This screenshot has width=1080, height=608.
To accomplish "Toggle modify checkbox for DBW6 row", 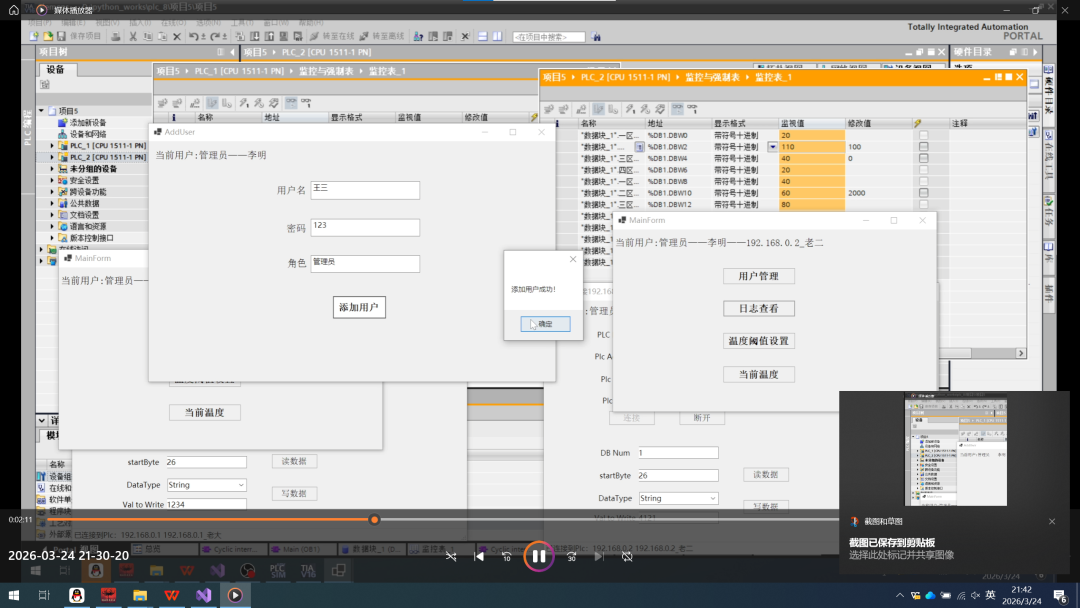I will [x=924, y=170].
